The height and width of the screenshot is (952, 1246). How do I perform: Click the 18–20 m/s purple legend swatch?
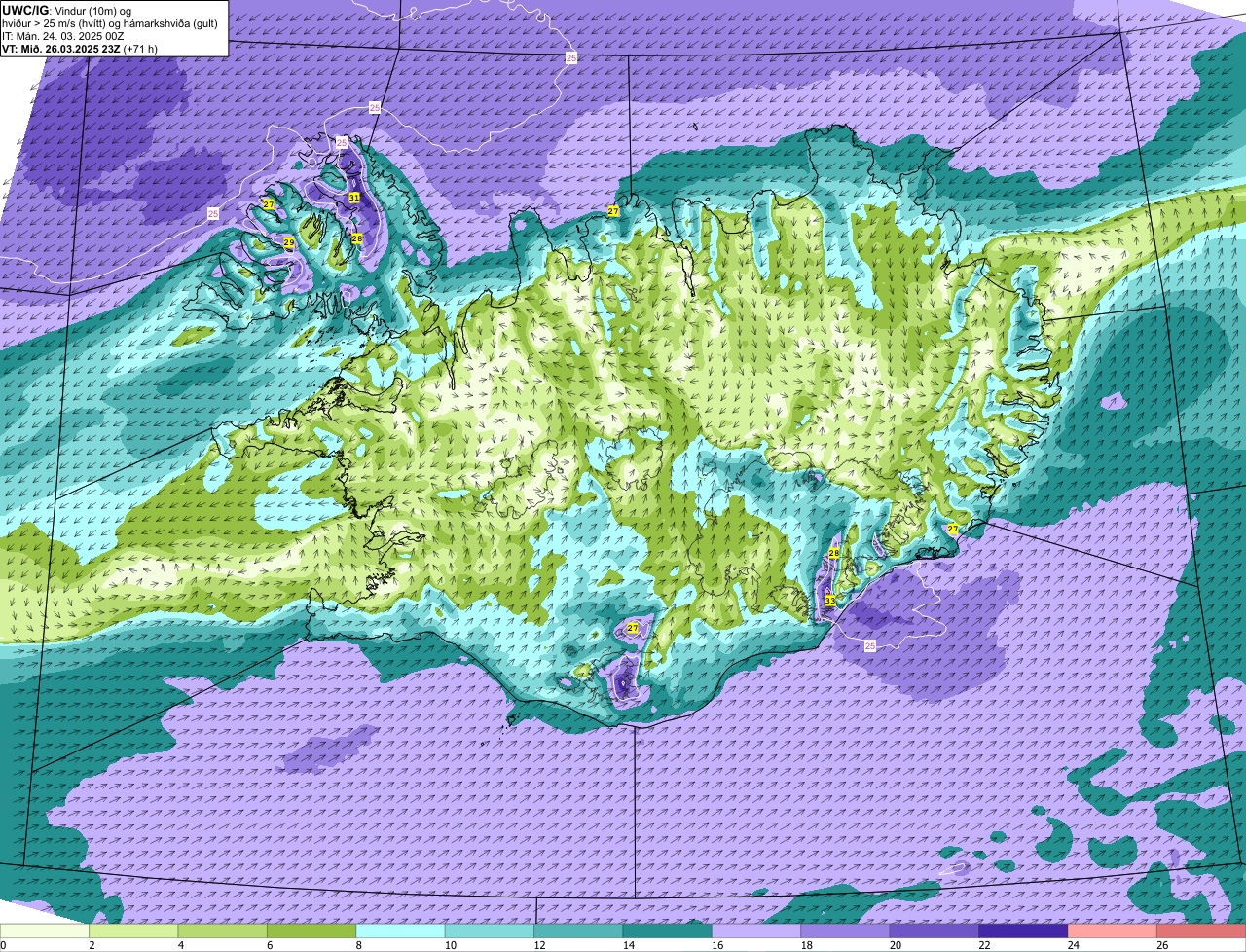(846, 931)
